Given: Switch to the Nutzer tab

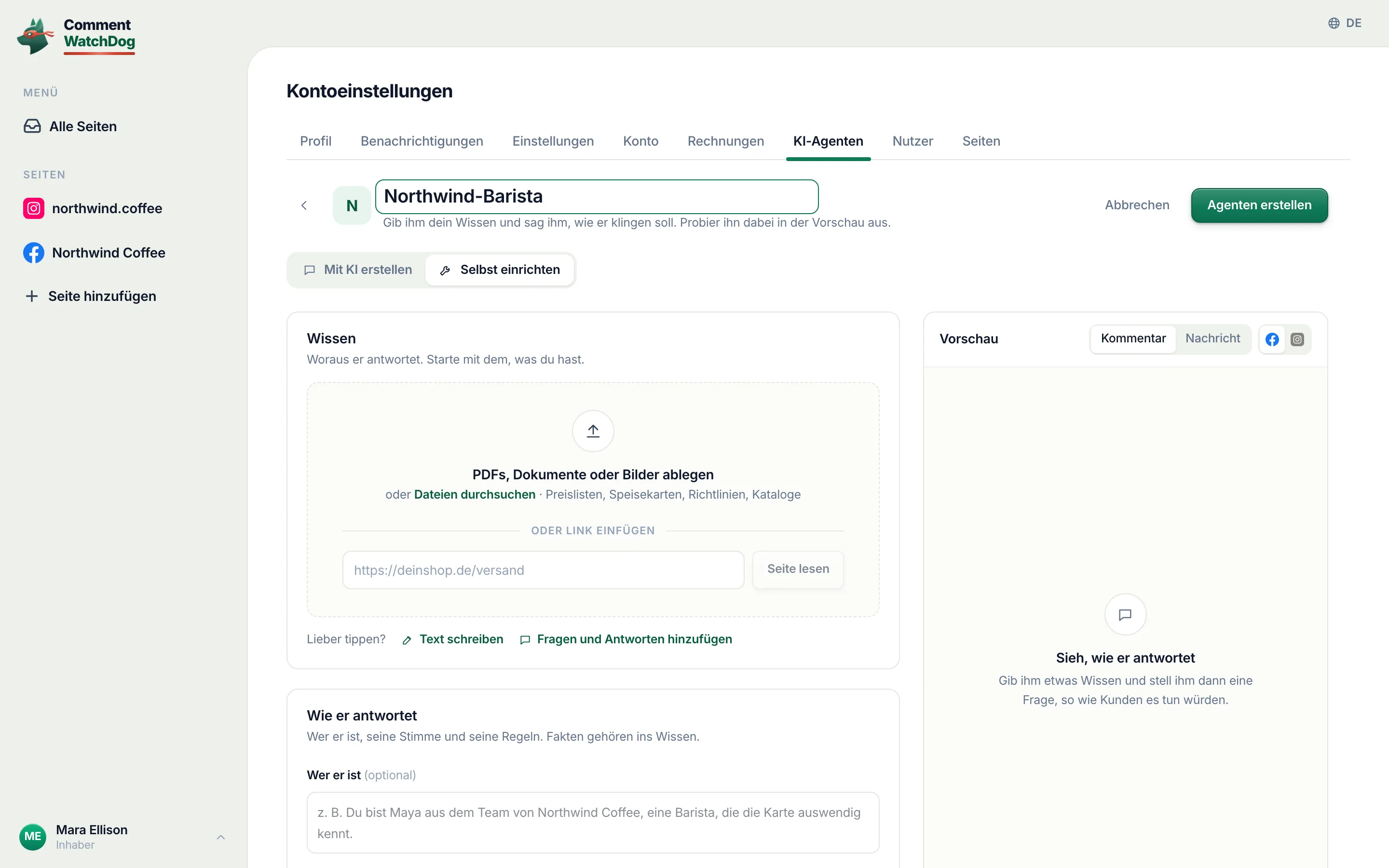Looking at the screenshot, I should 912,141.
